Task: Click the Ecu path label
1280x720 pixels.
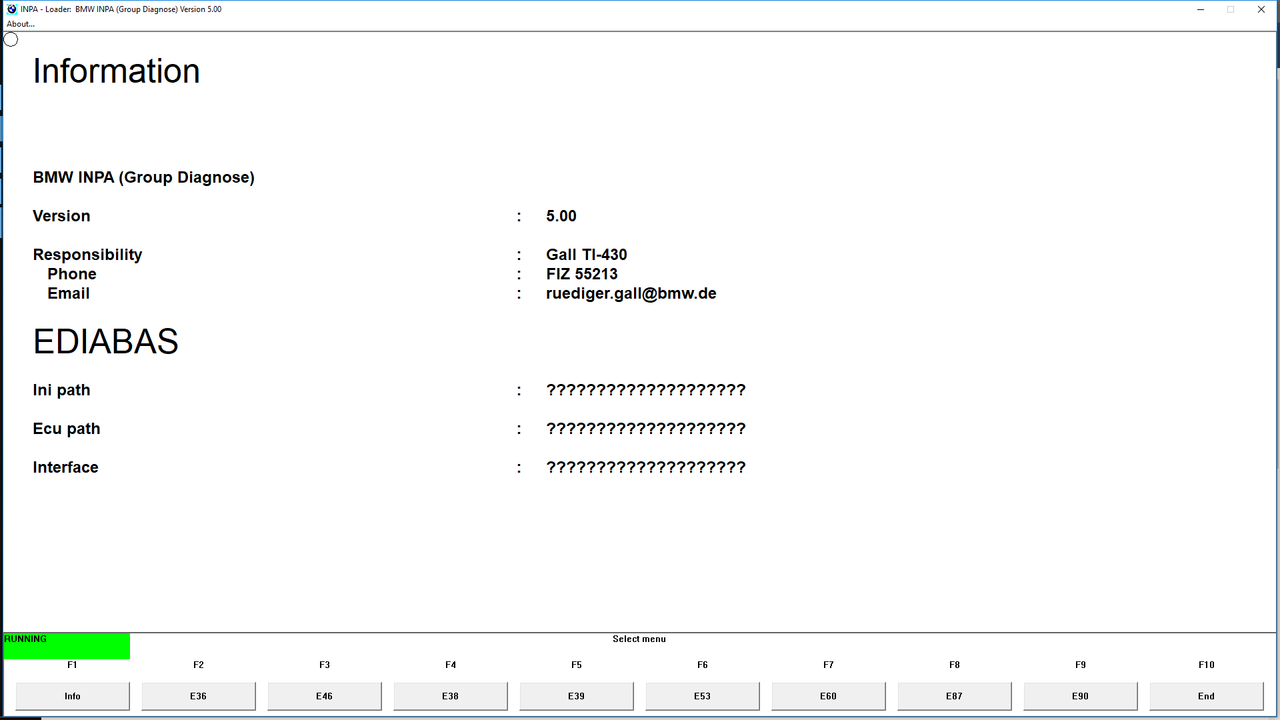Action: pos(67,429)
